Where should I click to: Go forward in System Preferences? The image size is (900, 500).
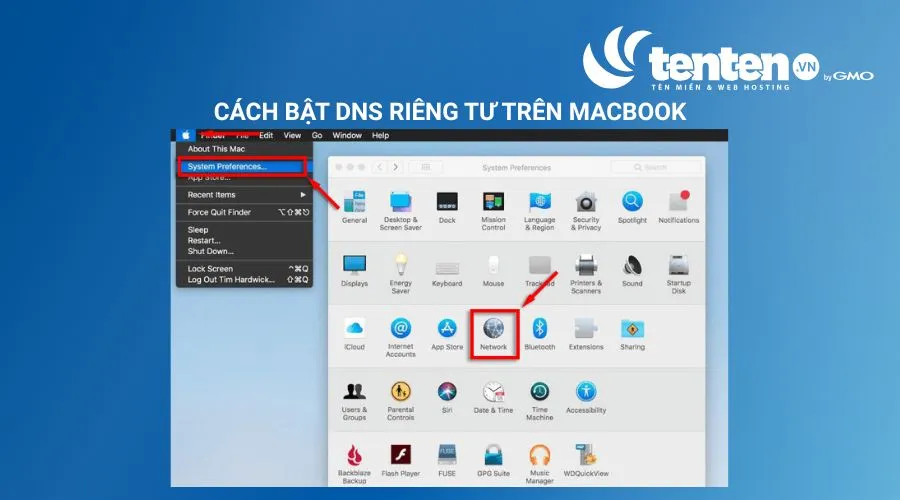pyautogui.click(x=395, y=167)
